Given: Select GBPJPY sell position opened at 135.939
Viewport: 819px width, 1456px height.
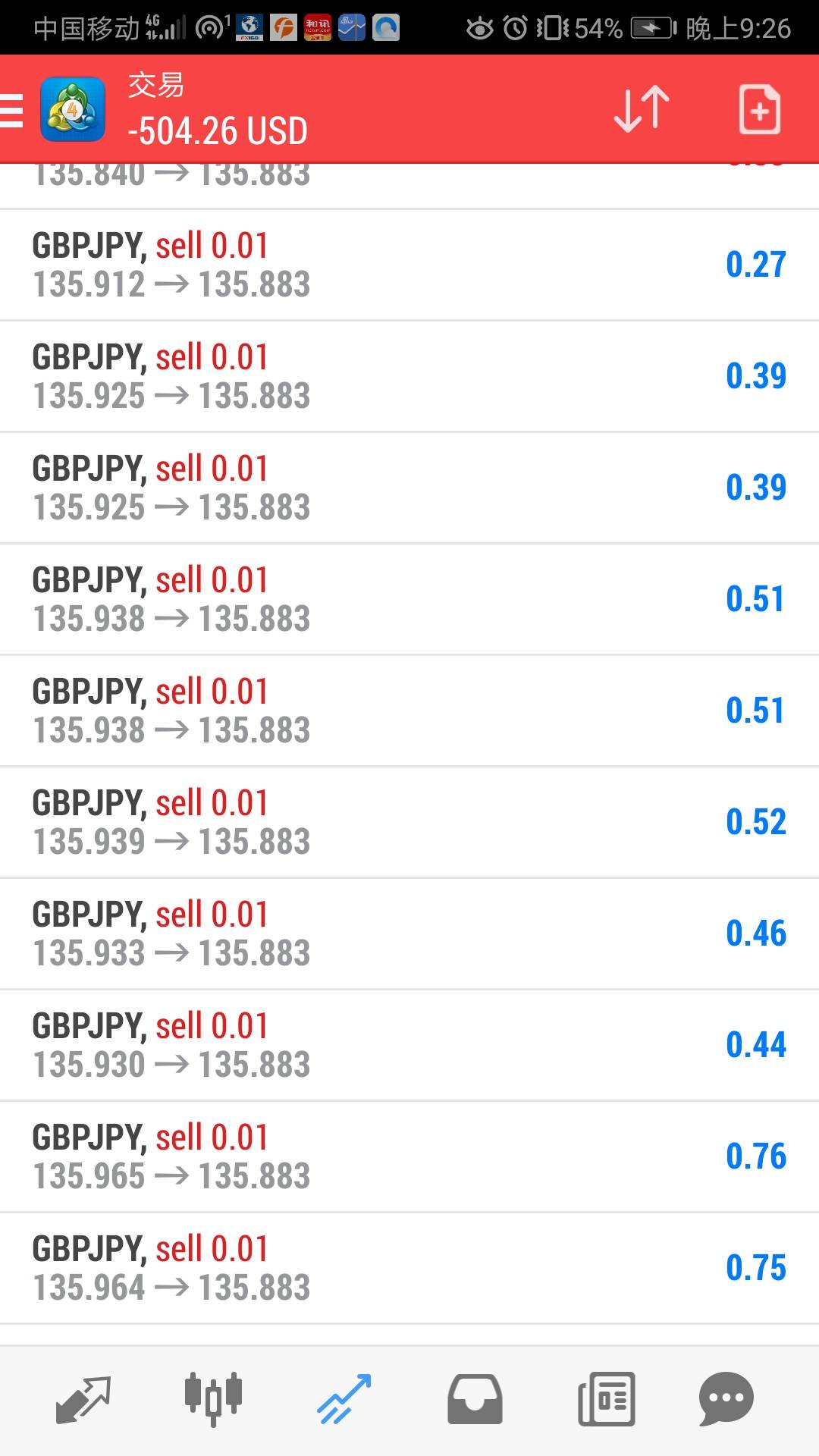Looking at the screenshot, I should [x=409, y=822].
